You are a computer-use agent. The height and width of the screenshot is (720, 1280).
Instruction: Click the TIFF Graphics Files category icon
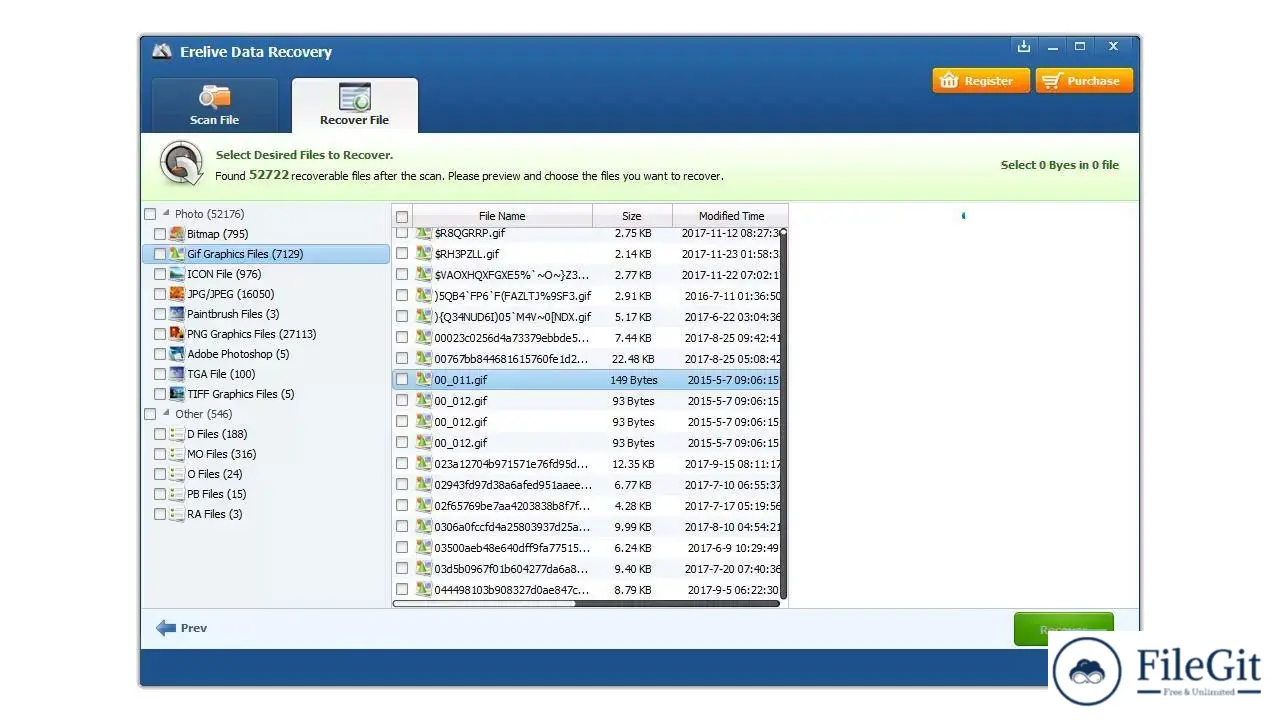[177, 394]
